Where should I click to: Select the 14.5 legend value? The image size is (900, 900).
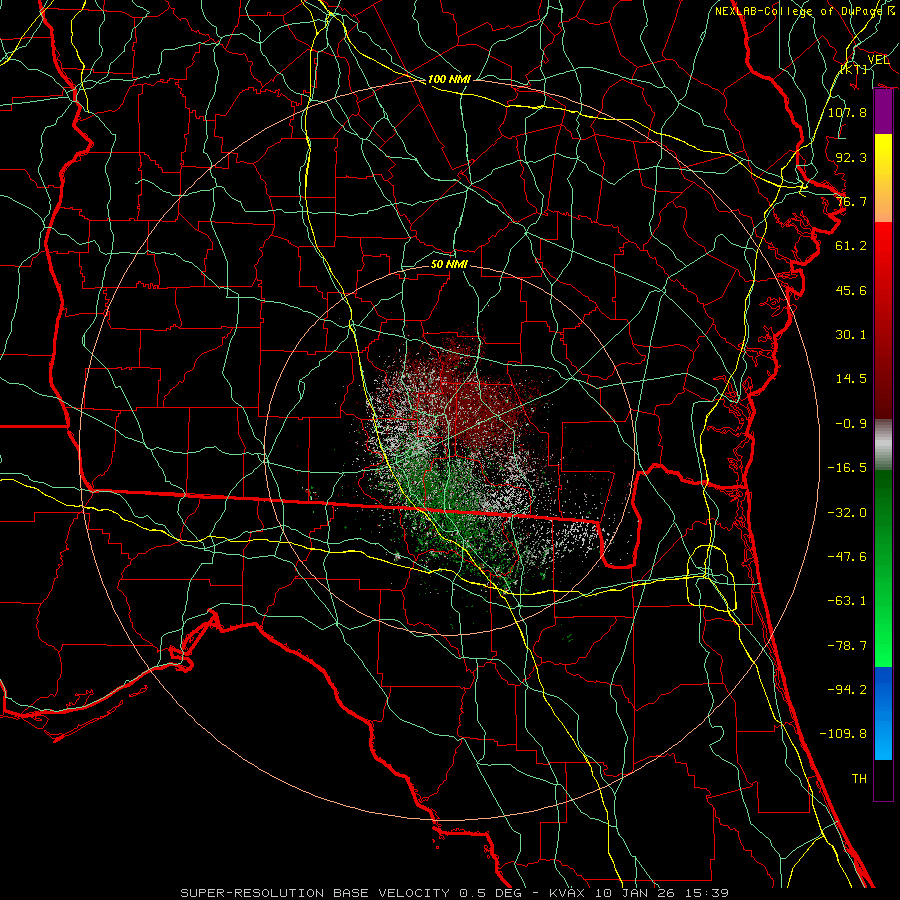(x=851, y=379)
